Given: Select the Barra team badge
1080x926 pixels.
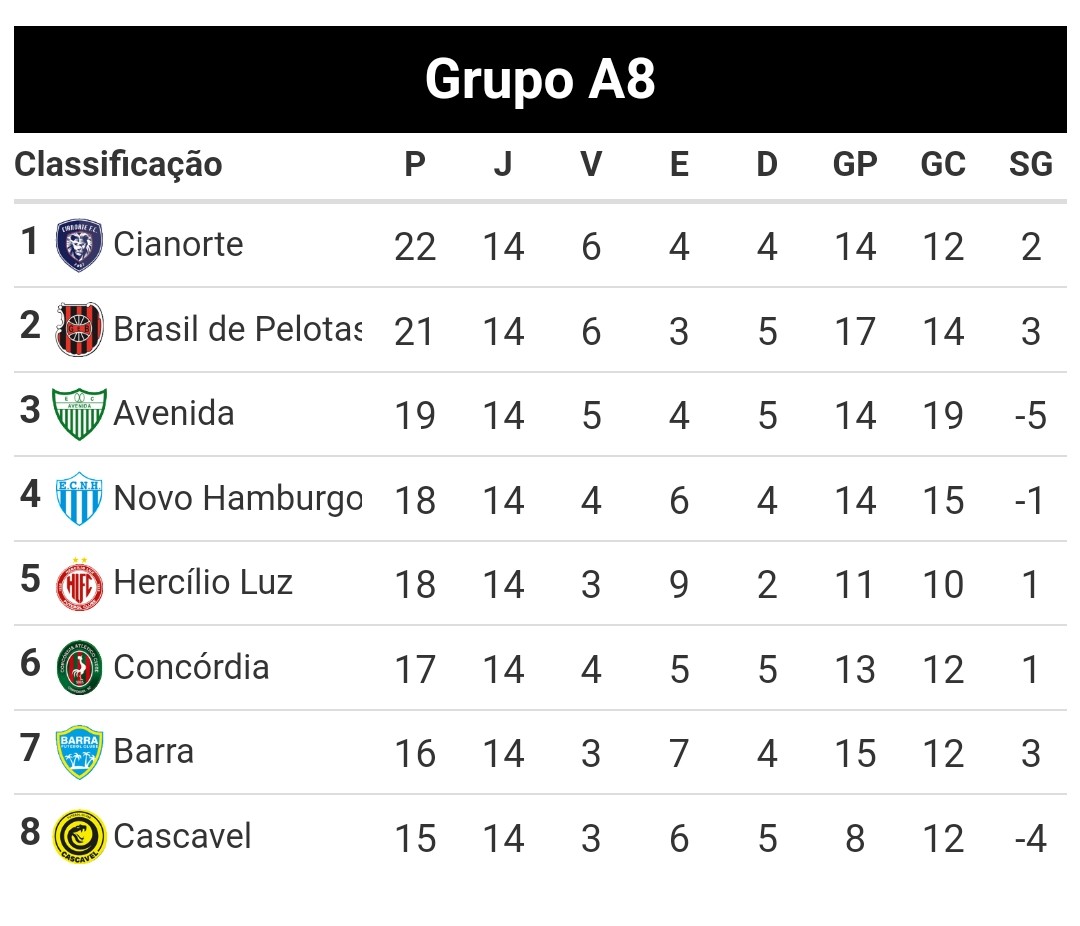Looking at the screenshot, I should coord(79,752).
